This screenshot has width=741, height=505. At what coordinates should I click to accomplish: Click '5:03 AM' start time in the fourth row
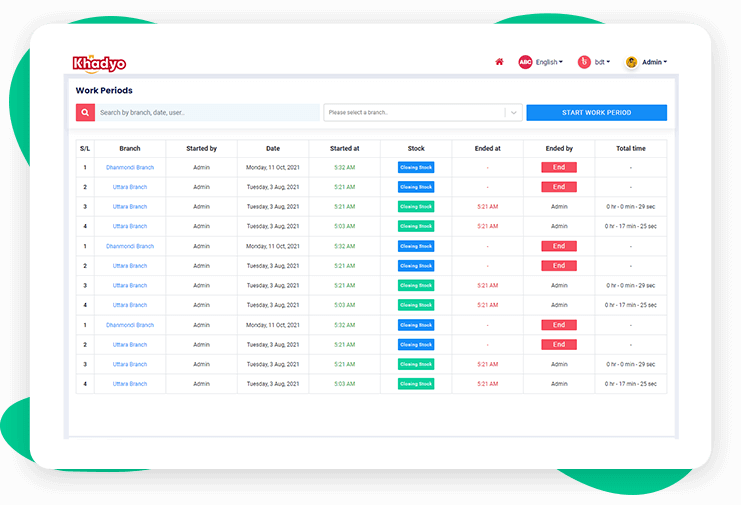(345, 226)
